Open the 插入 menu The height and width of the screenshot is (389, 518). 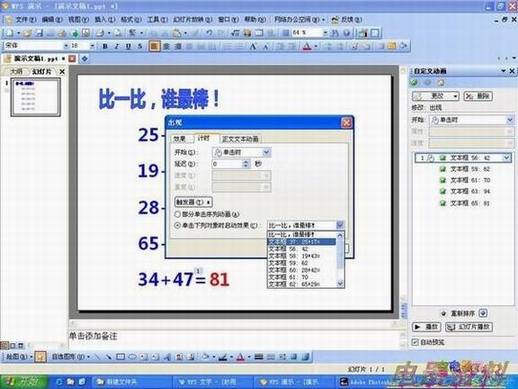click(x=104, y=19)
